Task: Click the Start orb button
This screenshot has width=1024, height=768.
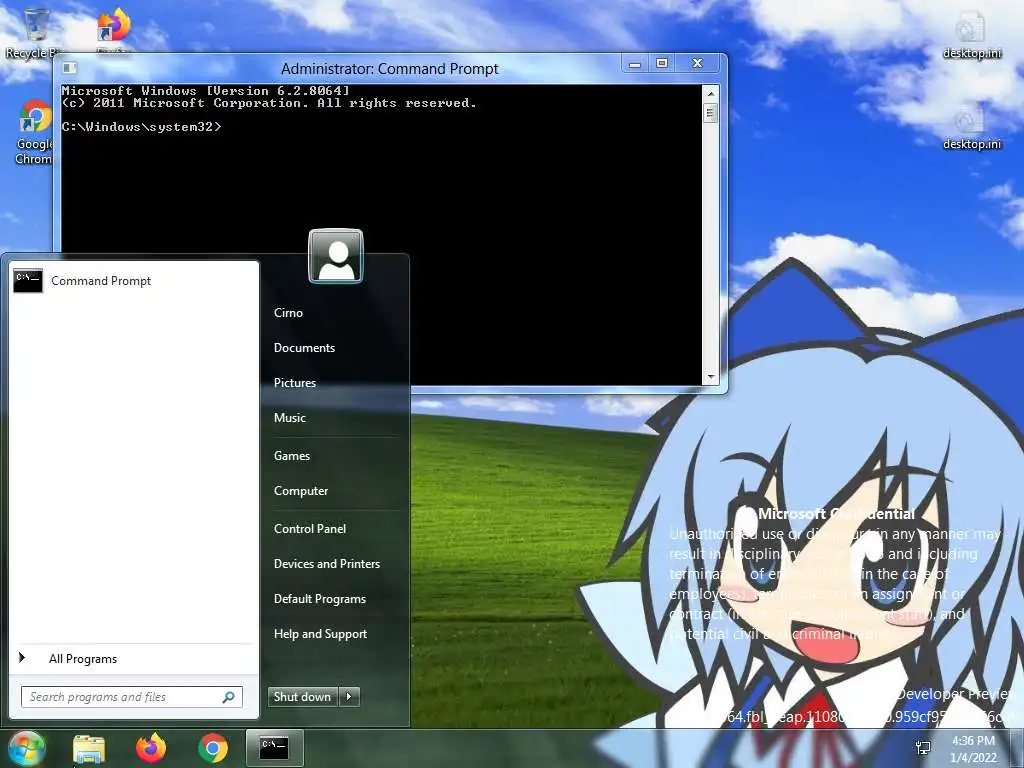Action: click(x=26, y=748)
